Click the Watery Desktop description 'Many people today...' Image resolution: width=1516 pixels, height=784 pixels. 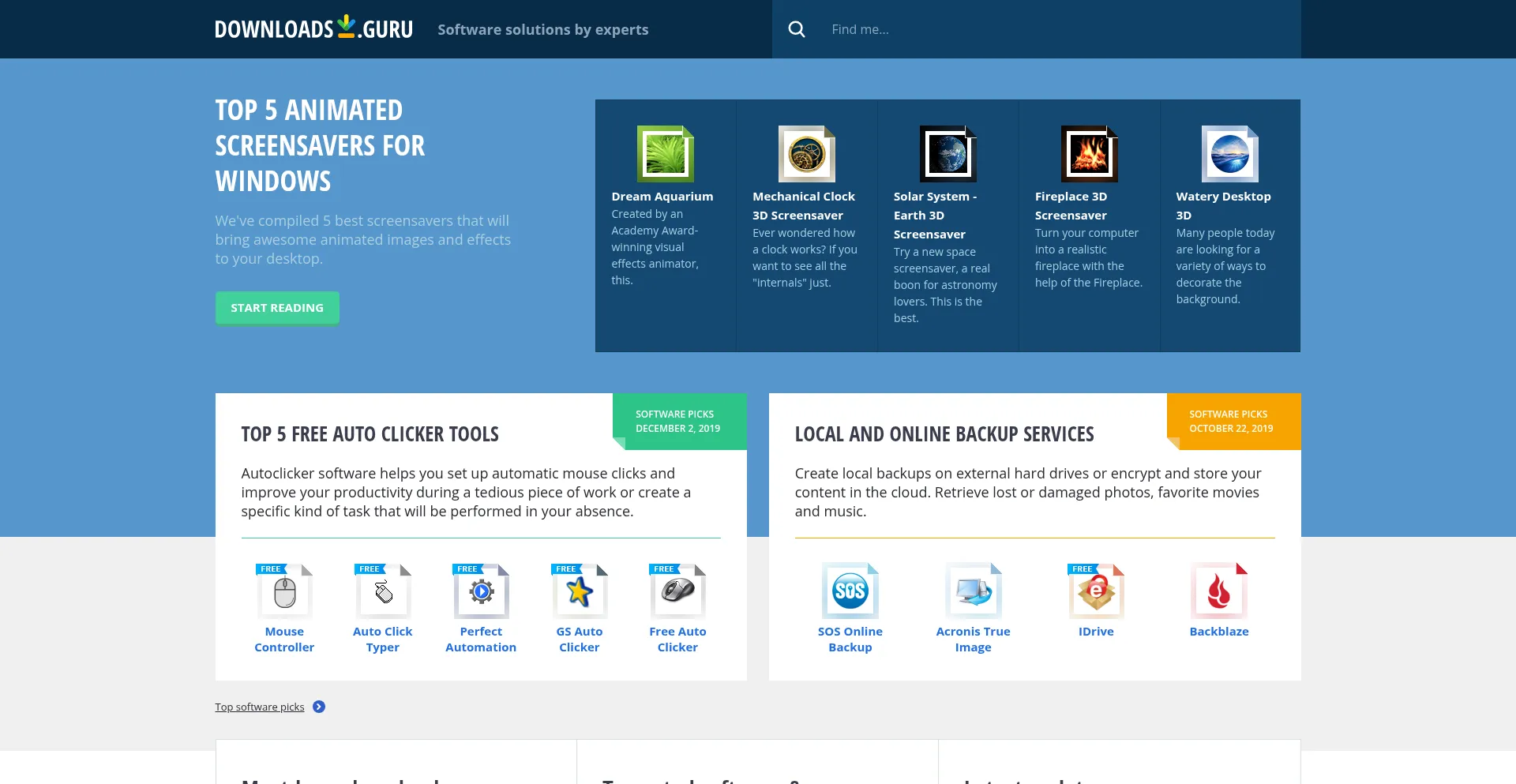pyautogui.click(x=1225, y=266)
